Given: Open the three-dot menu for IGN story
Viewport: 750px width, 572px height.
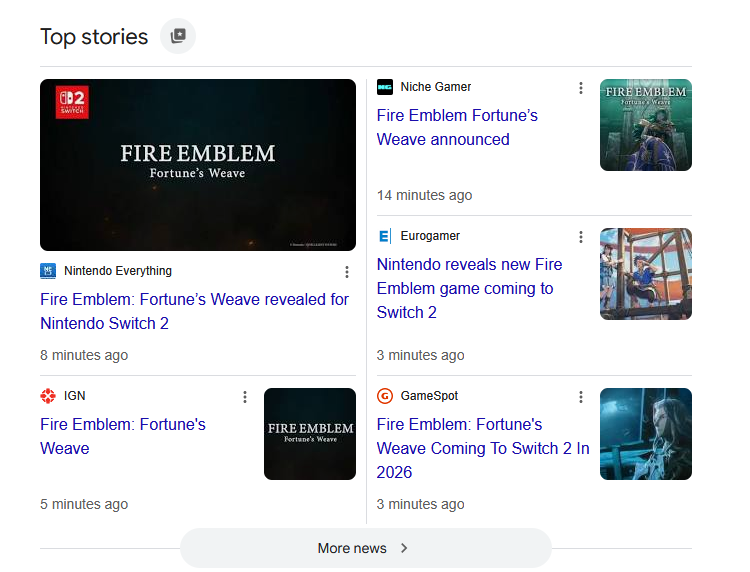Looking at the screenshot, I should pos(245,396).
